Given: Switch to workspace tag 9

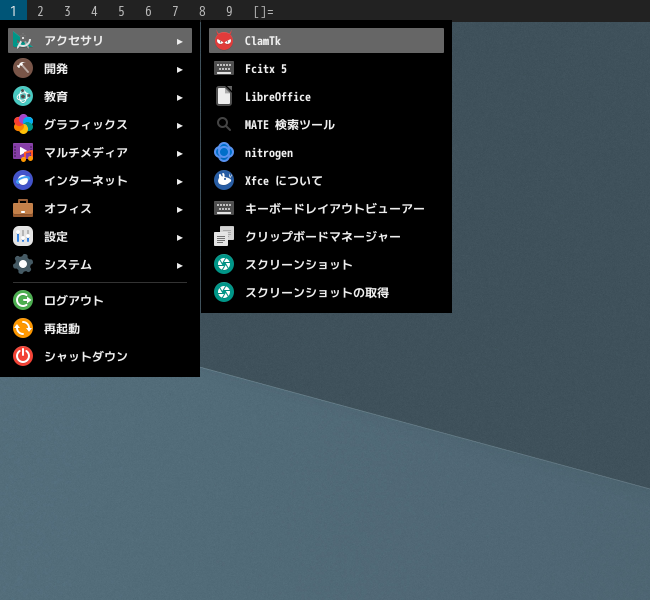Looking at the screenshot, I should [x=229, y=11].
